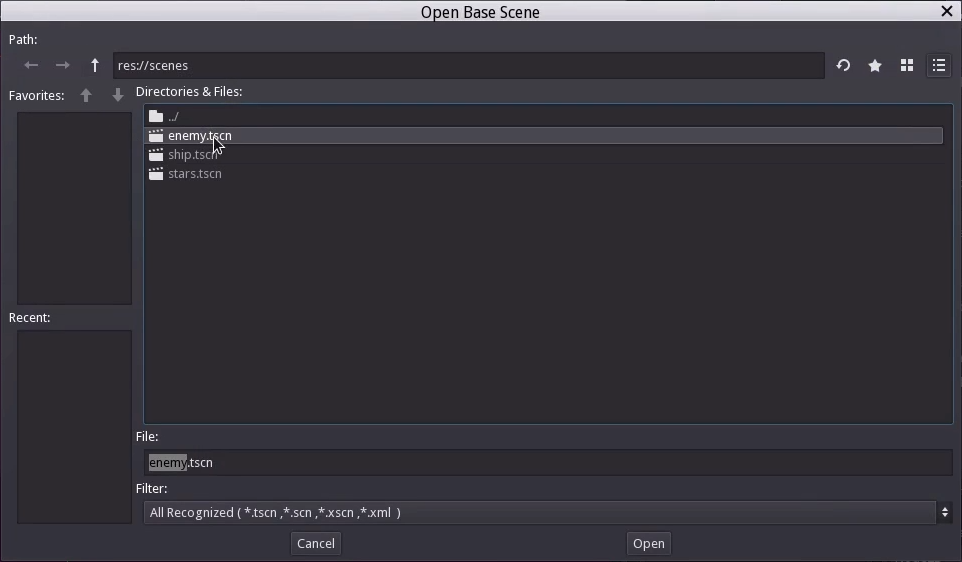Viewport: 962px width, 562px height.
Task: Go forward to next folder
Action: click(x=63, y=65)
